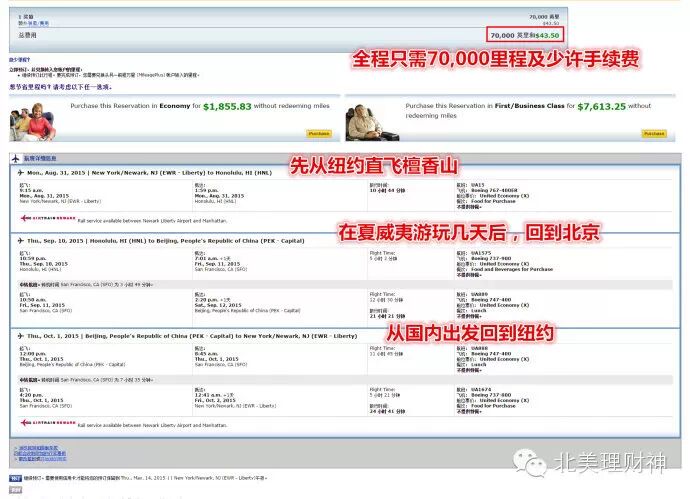Screen dimensions: 690x499
Task: Click heading 想节省里程吗? 请考虑以下任一选项
Action: (60, 87)
